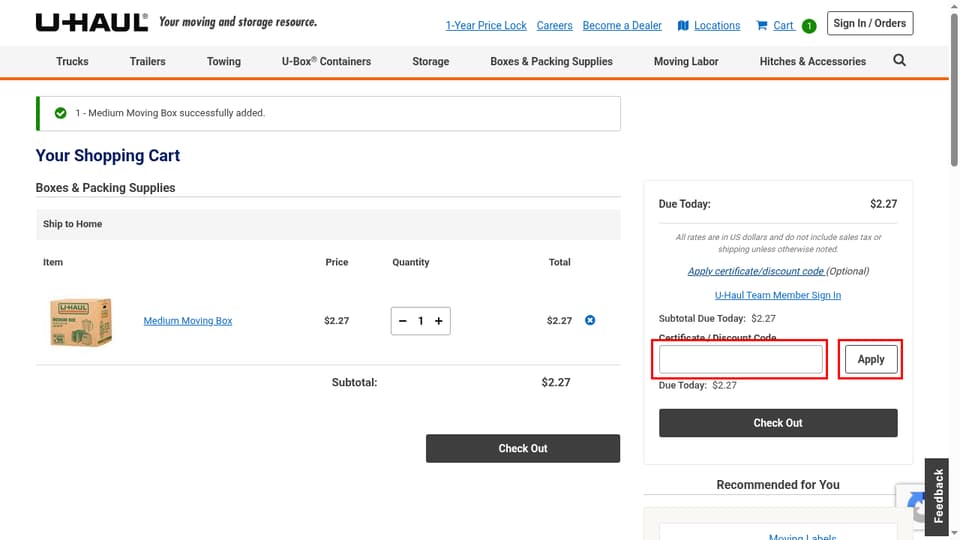The width and height of the screenshot is (960, 540).
Task: Open the Feedback side tab
Action: tap(937, 497)
